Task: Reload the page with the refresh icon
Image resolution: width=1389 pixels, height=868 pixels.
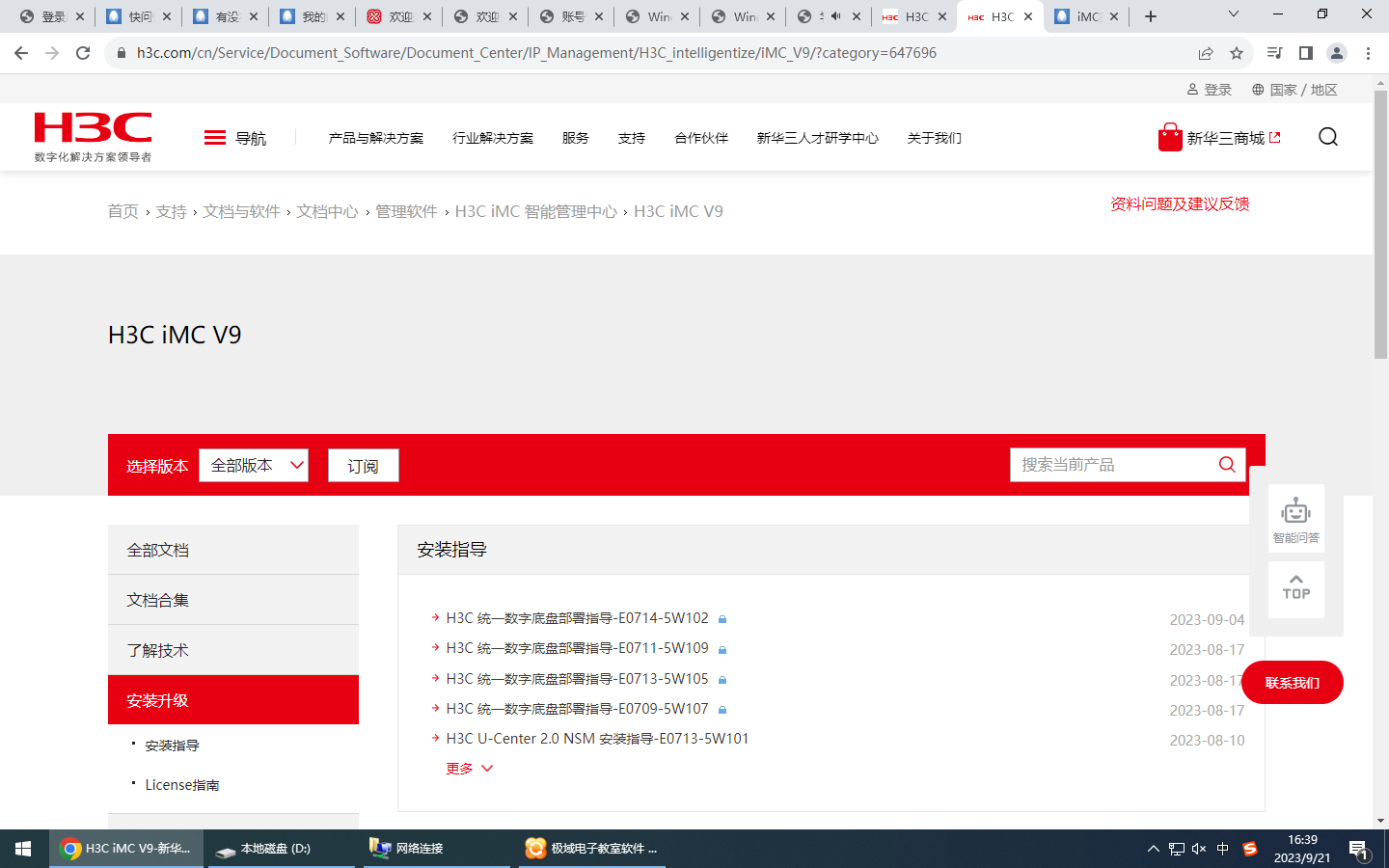Action: (x=83, y=53)
